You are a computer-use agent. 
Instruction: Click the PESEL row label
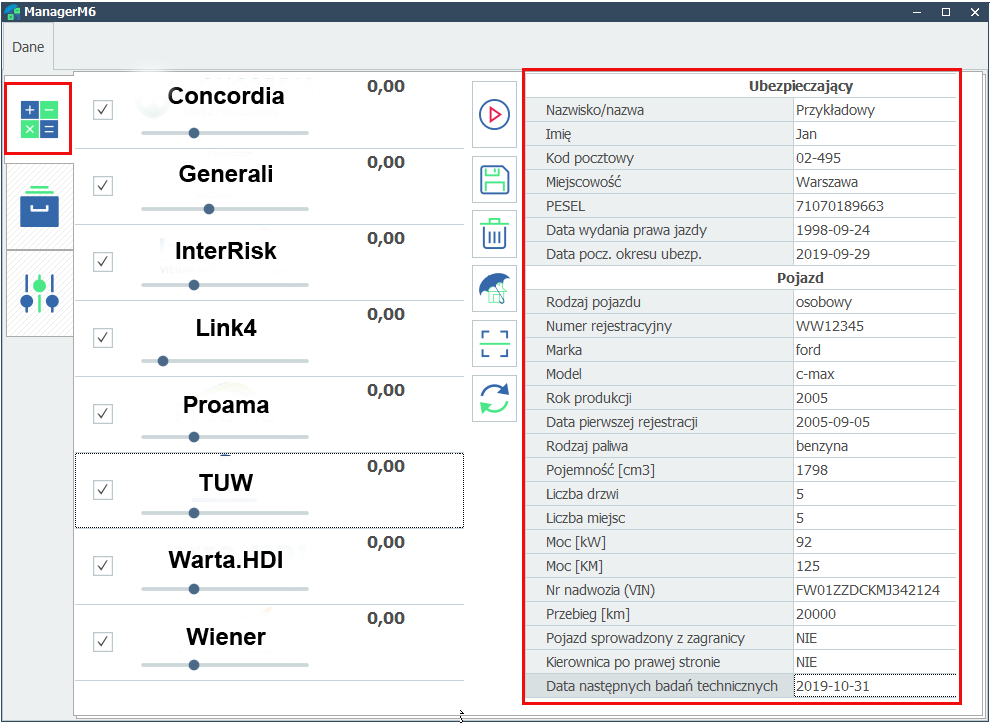click(566, 206)
